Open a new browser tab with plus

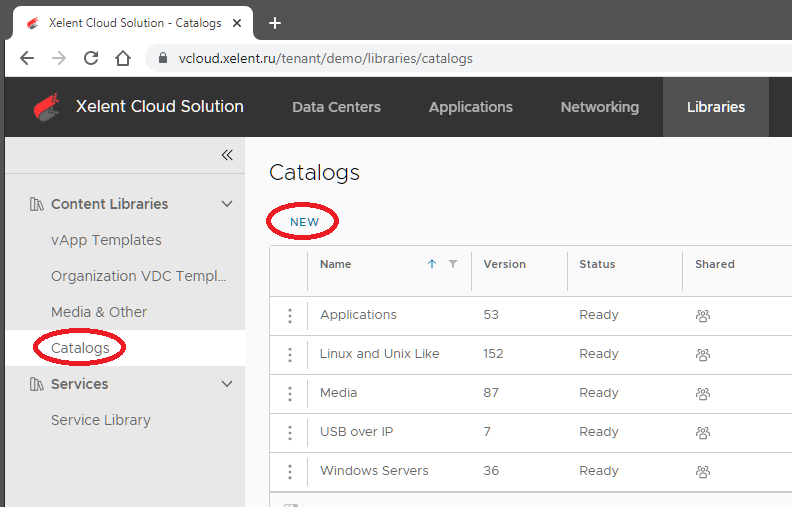pos(275,23)
